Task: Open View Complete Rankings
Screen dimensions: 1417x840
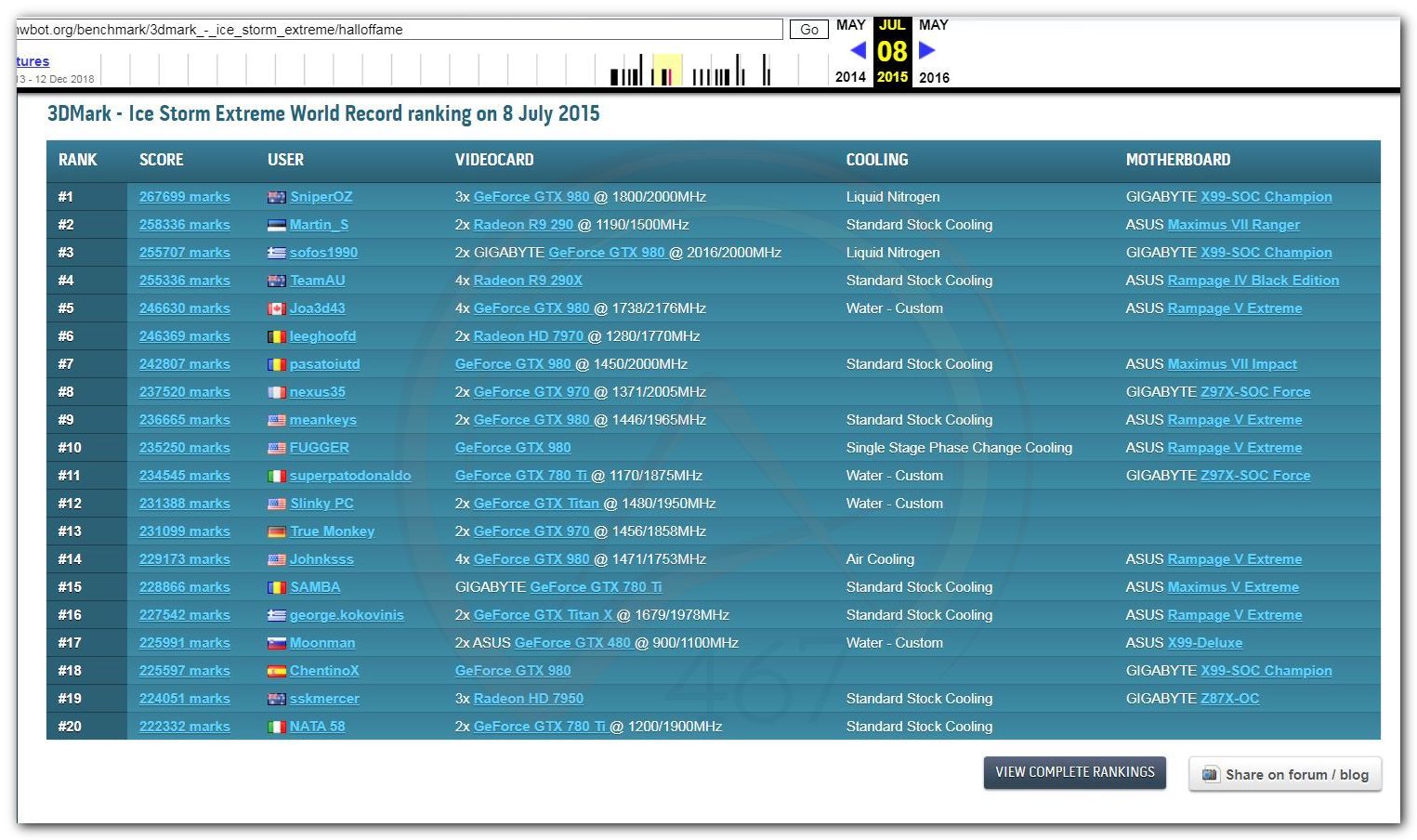Action: (1074, 772)
